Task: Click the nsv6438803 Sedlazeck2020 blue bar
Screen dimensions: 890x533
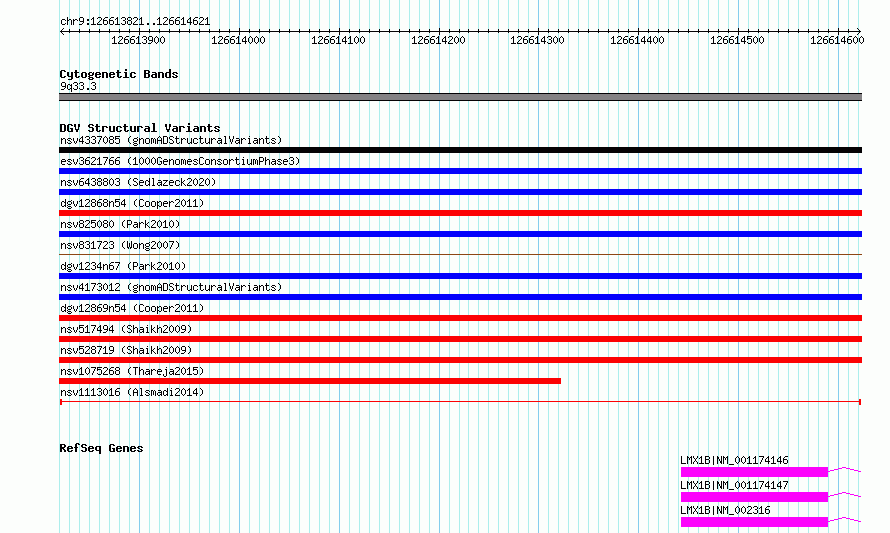Action: click(x=460, y=192)
